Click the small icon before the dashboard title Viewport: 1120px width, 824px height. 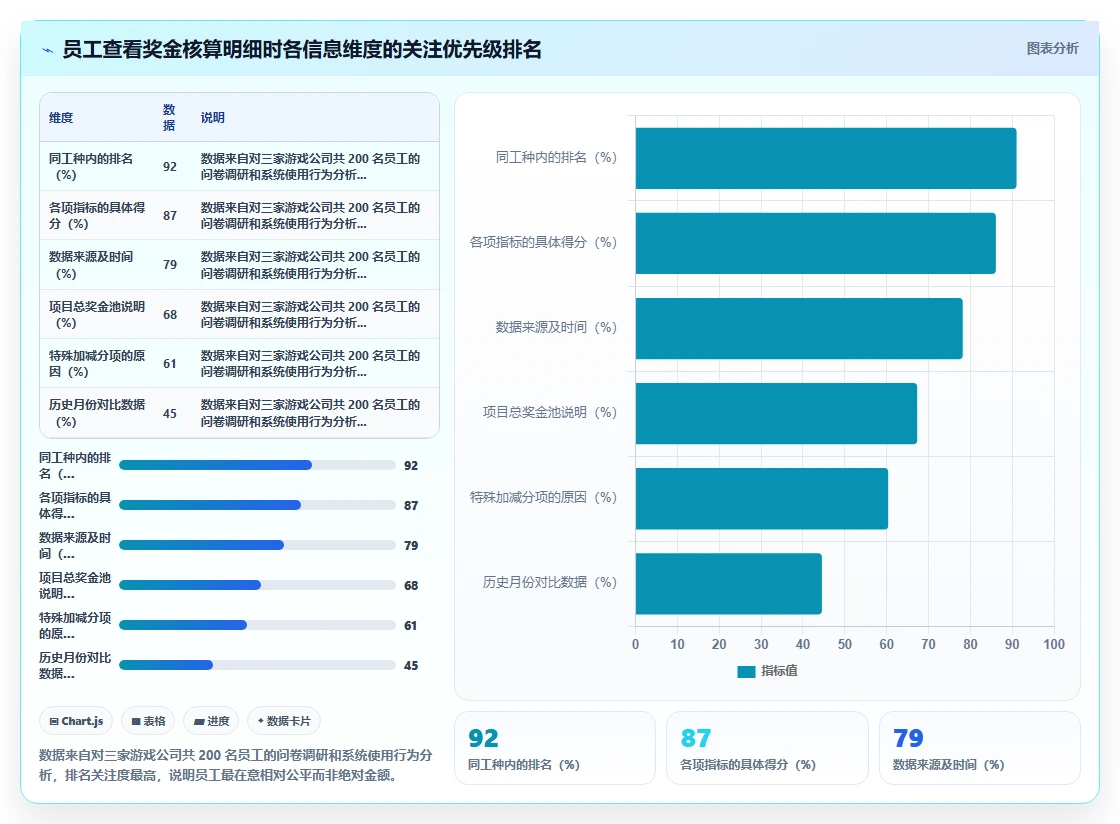pyautogui.click(x=48, y=50)
